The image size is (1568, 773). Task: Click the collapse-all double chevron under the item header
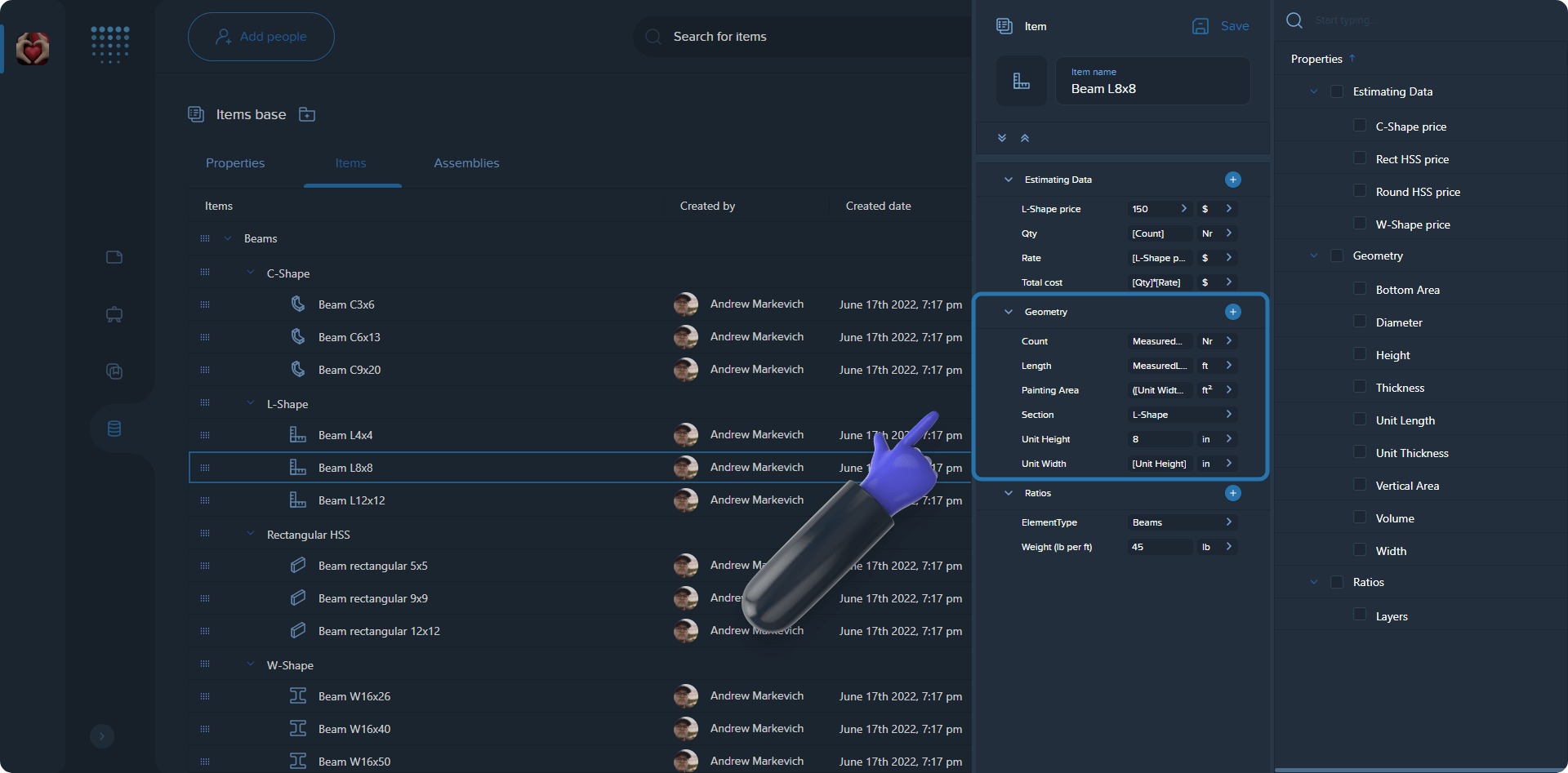point(1026,138)
